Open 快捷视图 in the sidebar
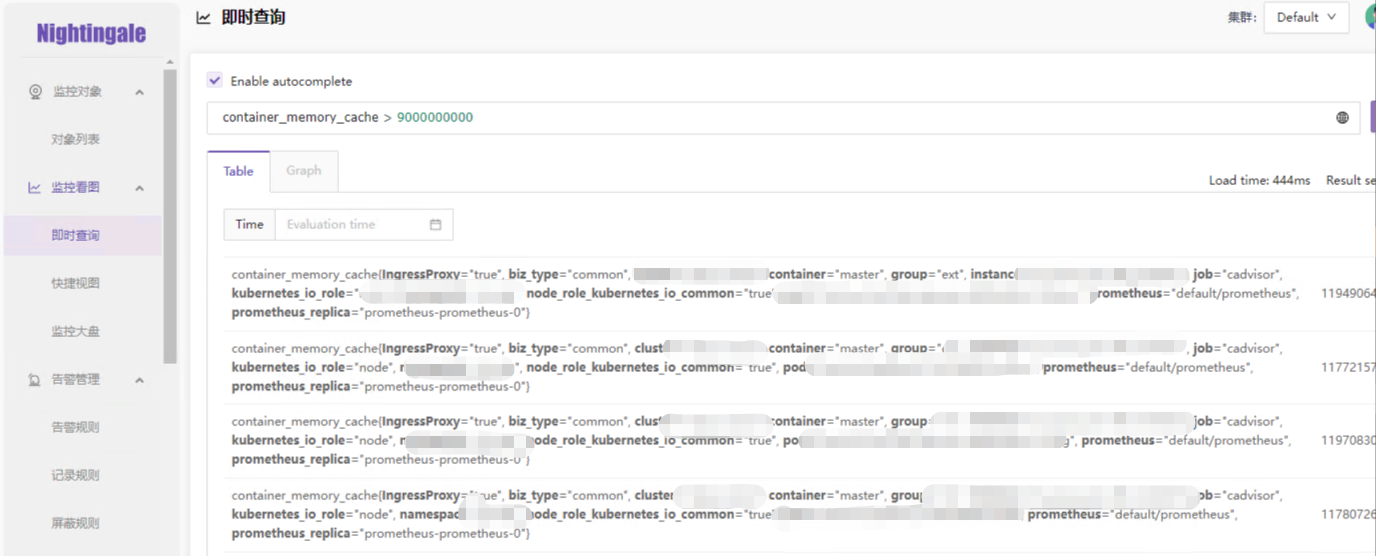This screenshot has height=556, width=1376. [76, 284]
